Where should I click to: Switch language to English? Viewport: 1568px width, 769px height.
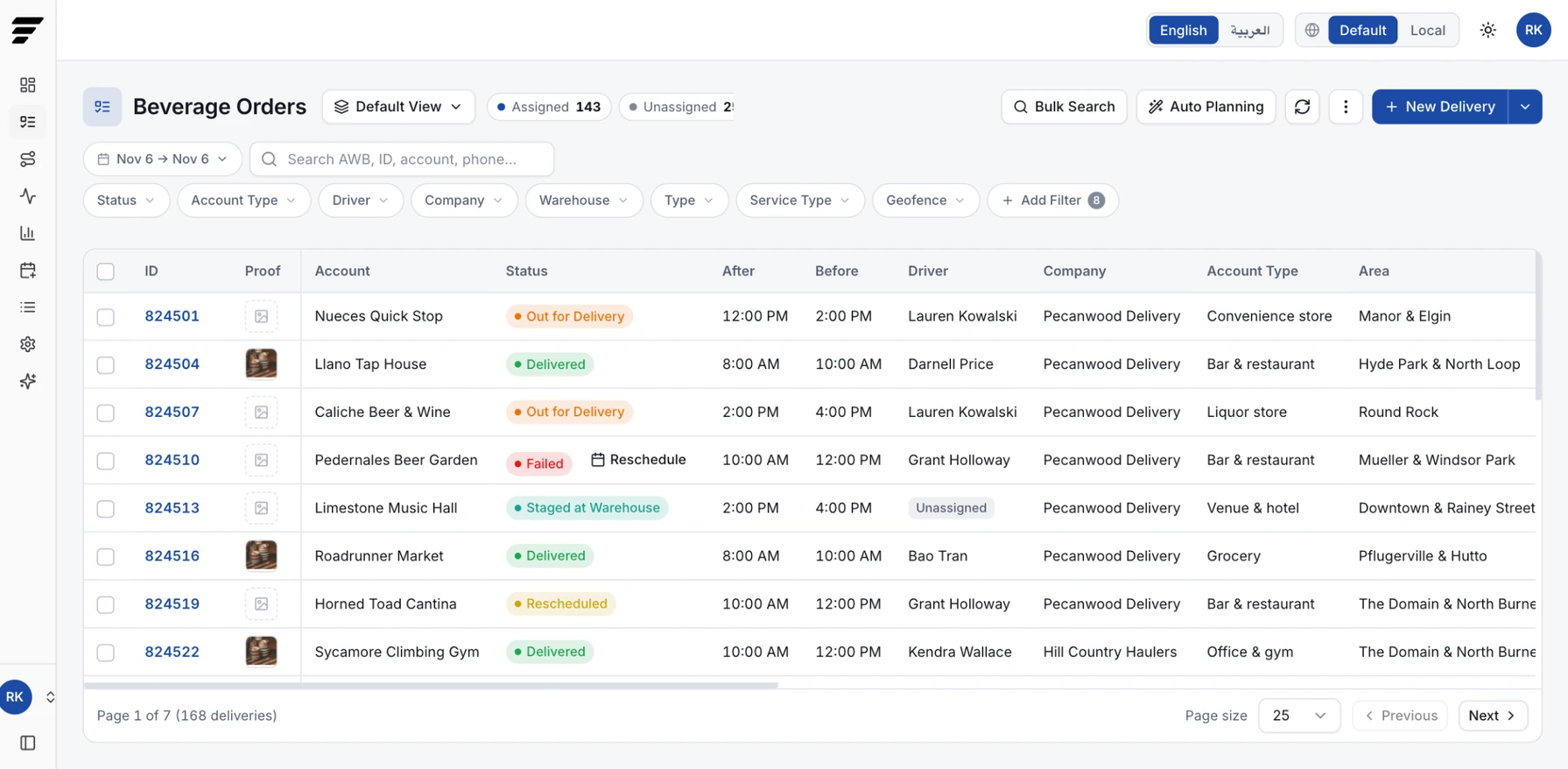tap(1183, 30)
